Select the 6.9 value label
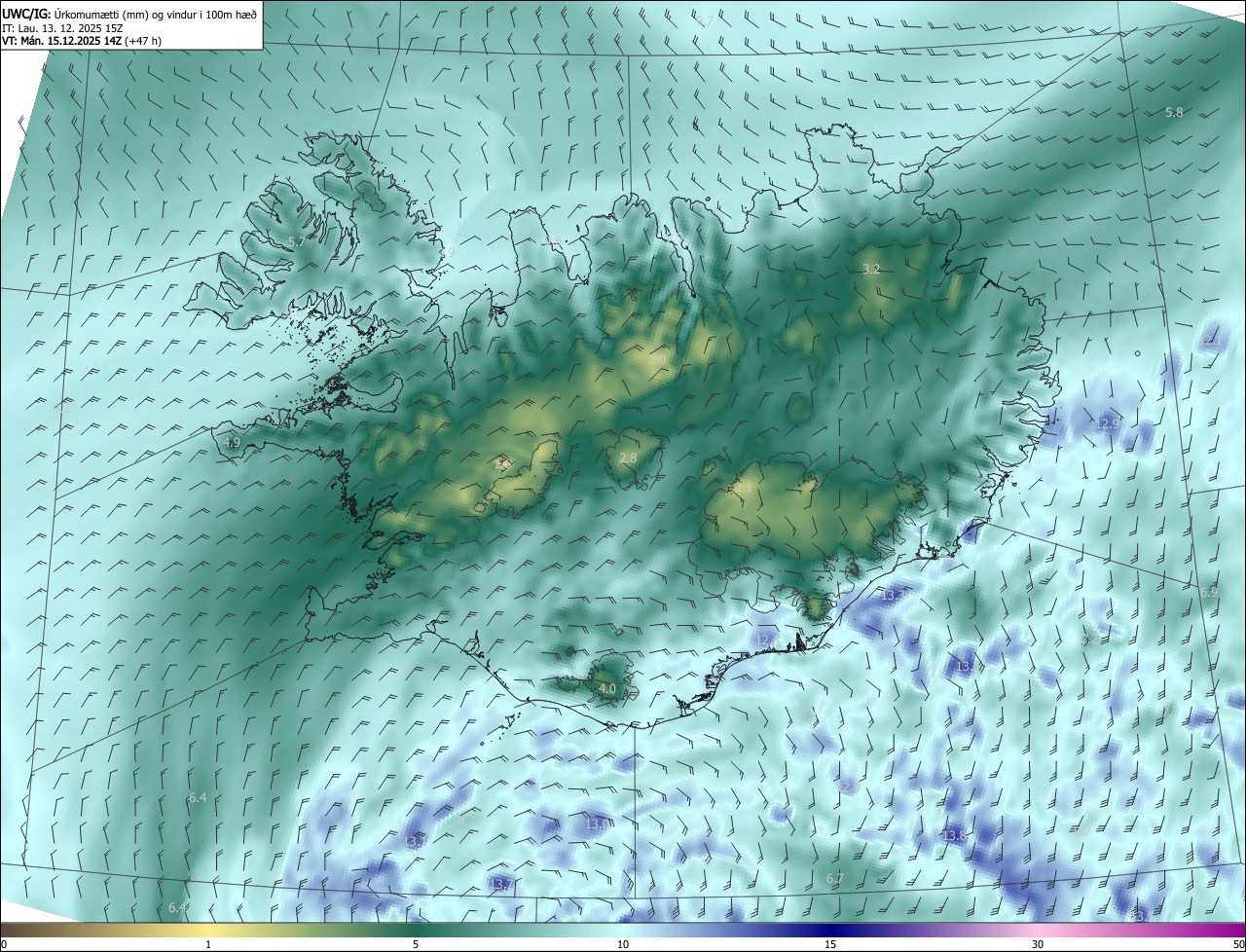The width and height of the screenshot is (1246, 952). coord(1209,592)
